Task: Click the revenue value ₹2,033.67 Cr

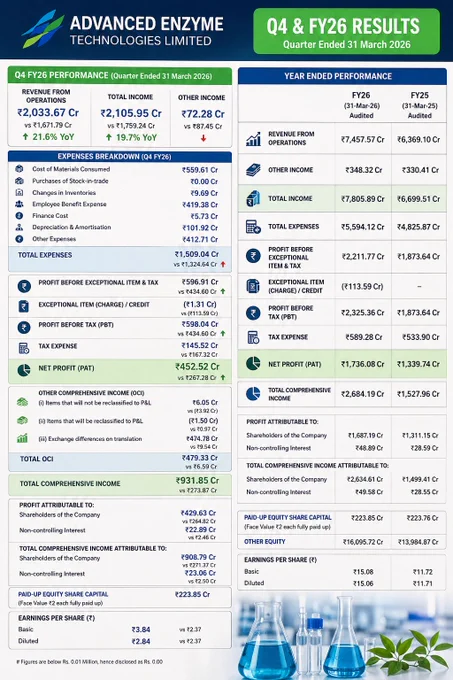Action: 48,113
